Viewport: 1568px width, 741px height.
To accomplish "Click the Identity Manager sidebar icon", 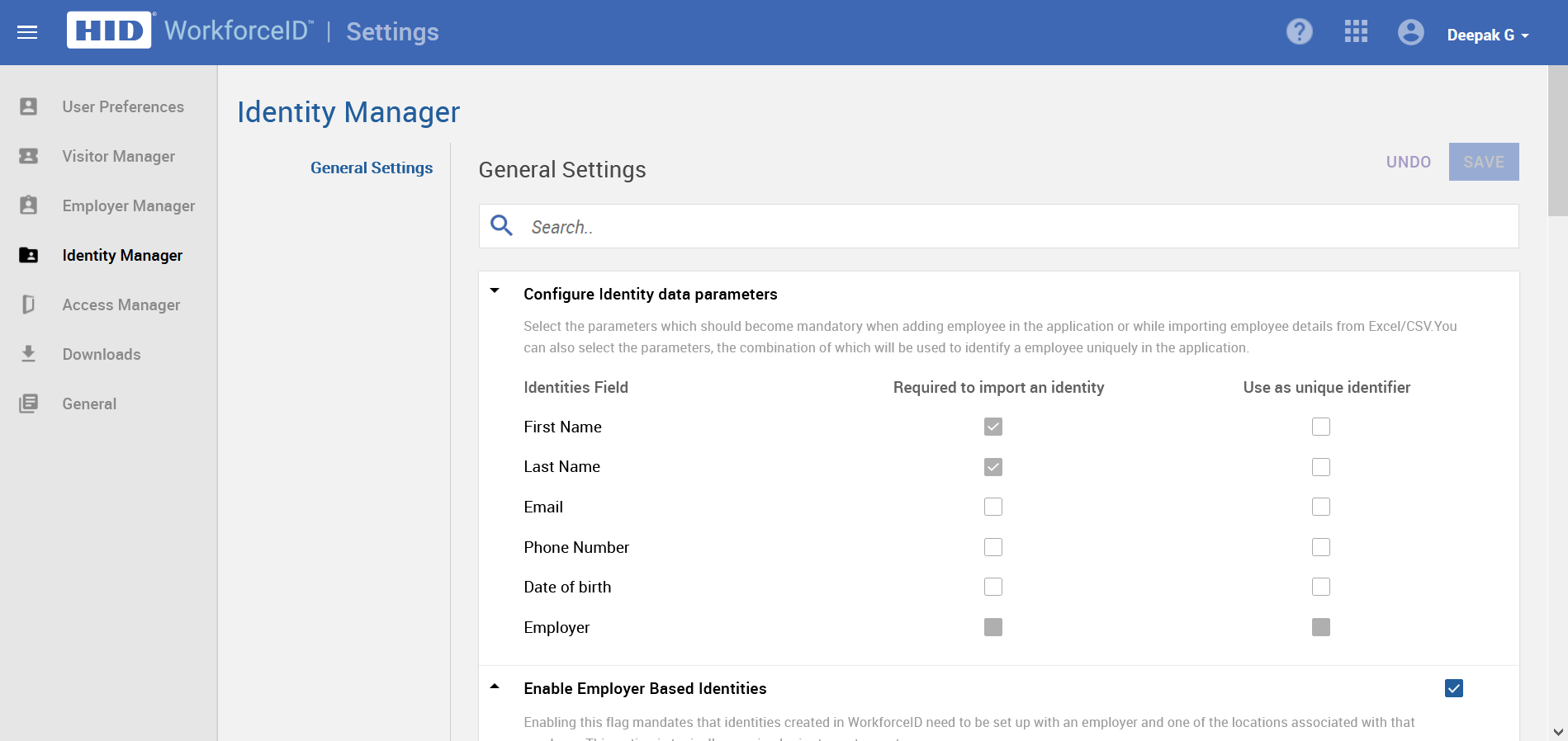I will pyautogui.click(x=29, y=255).
